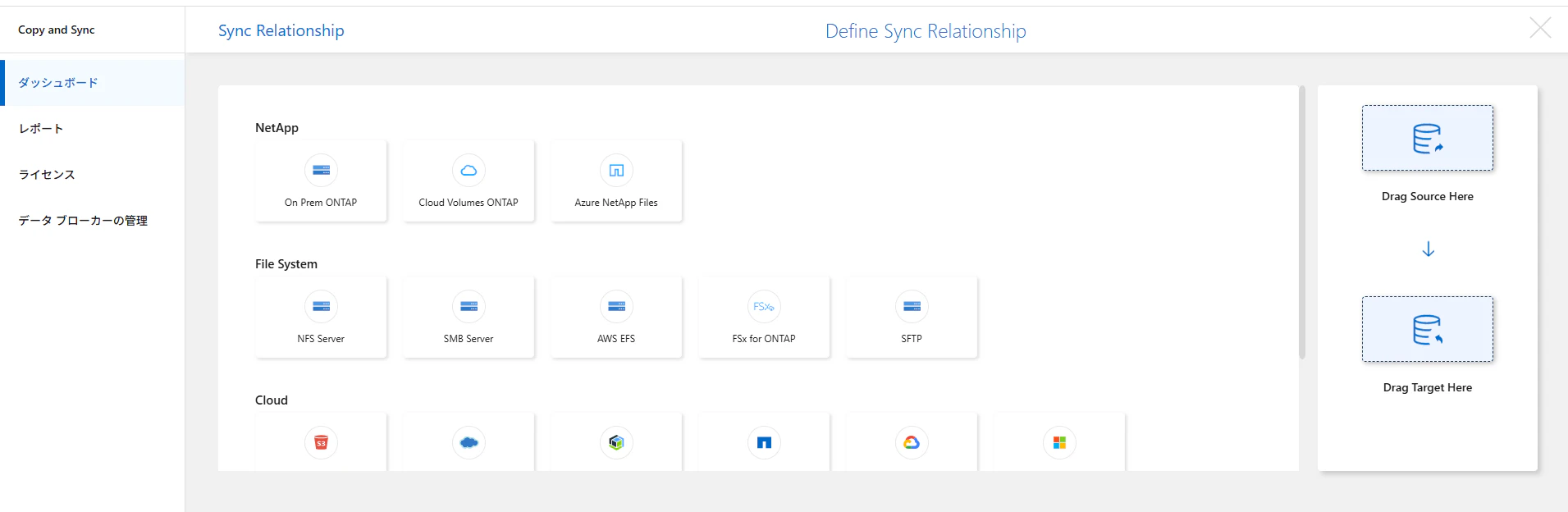Choose the red S3 bucket icon
The height and width of the screenshot is (512, 1568).
coord(321,443)
